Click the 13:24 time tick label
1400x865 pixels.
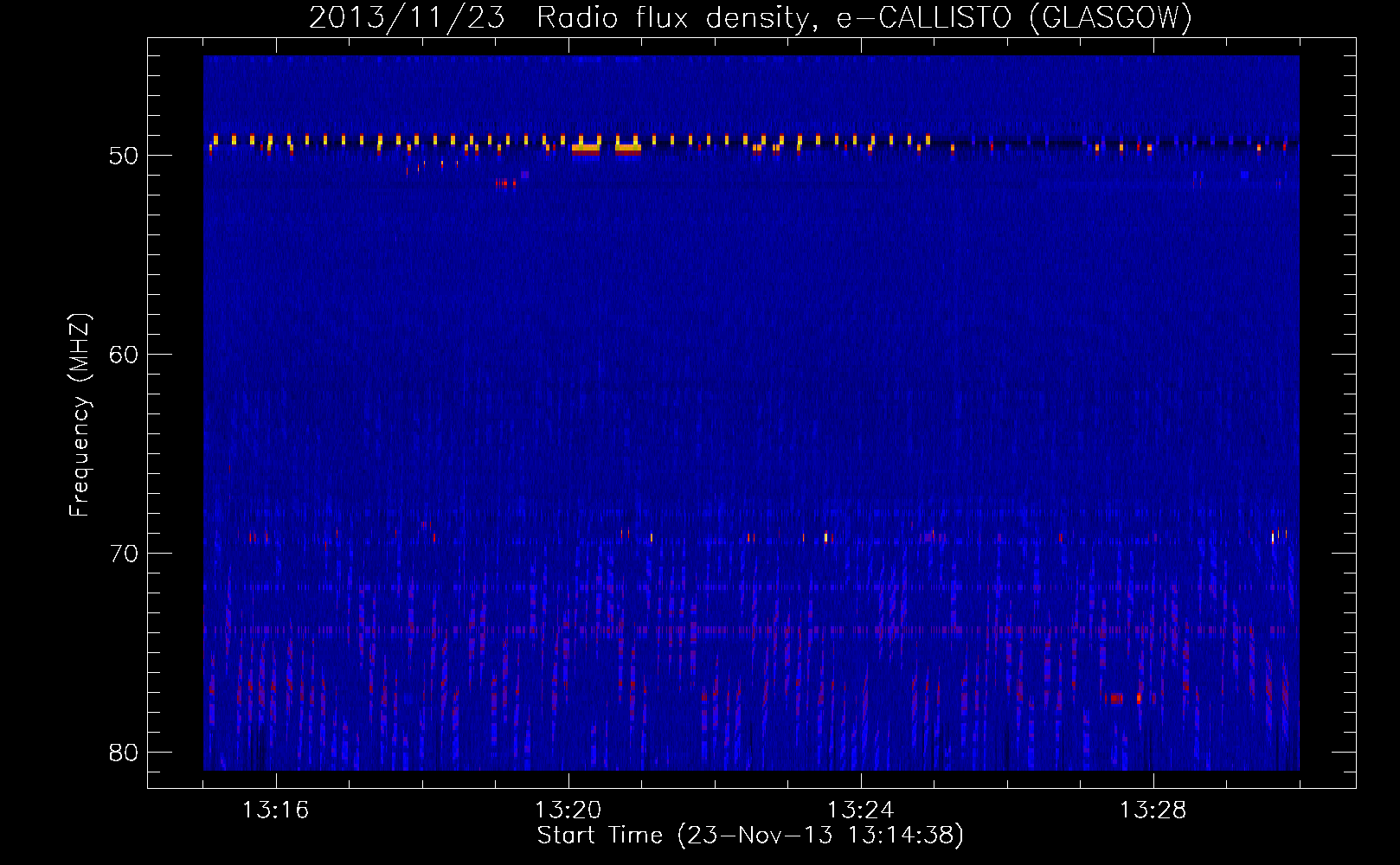tap(860, 811)
